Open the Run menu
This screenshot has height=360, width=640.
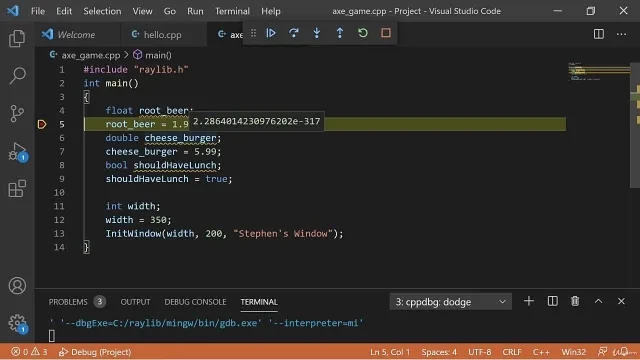[195, 11]
